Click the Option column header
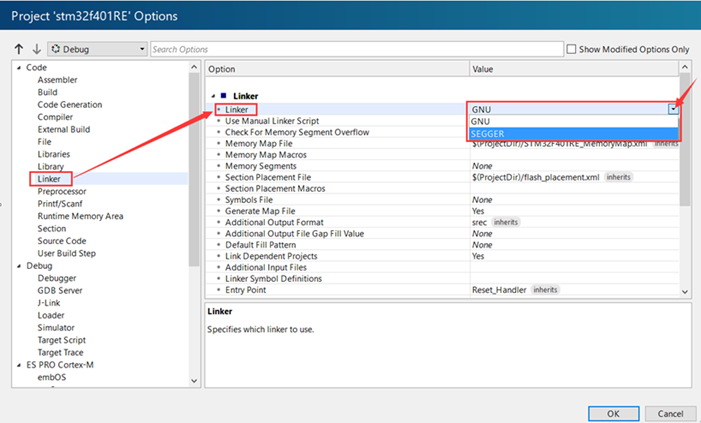 (338, 69)
